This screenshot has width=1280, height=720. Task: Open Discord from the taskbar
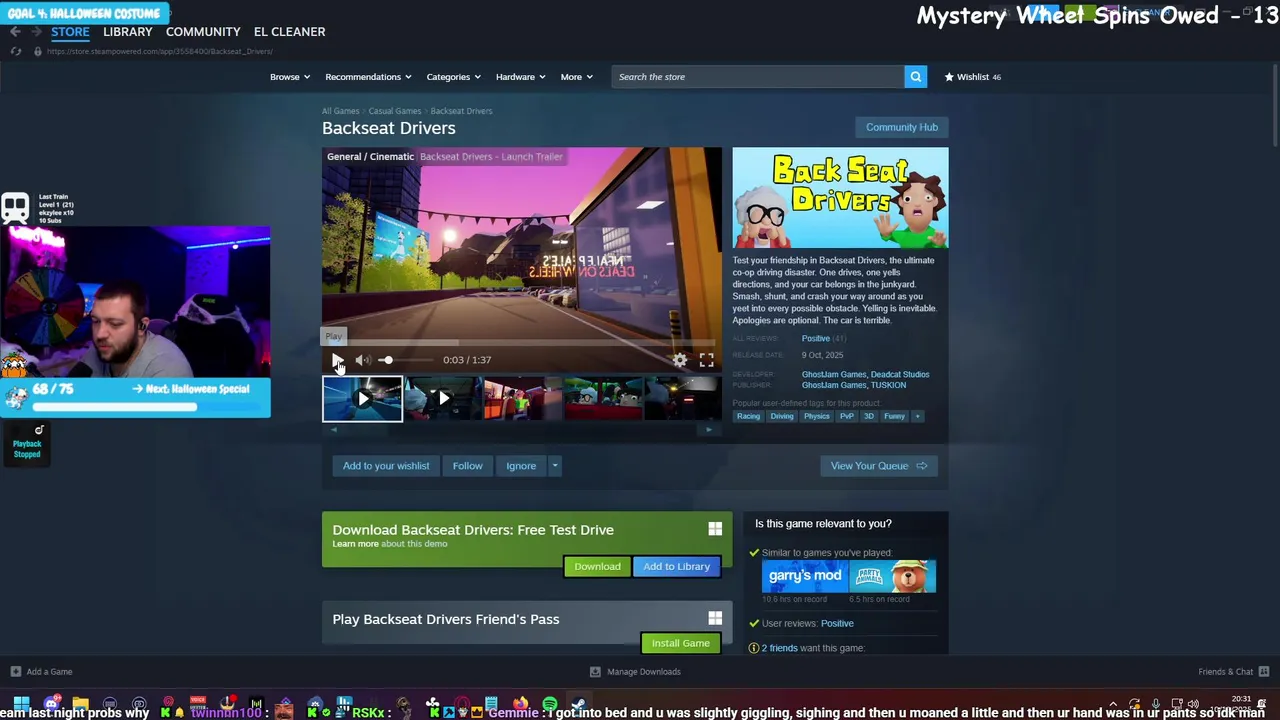[x=51, y=704]
